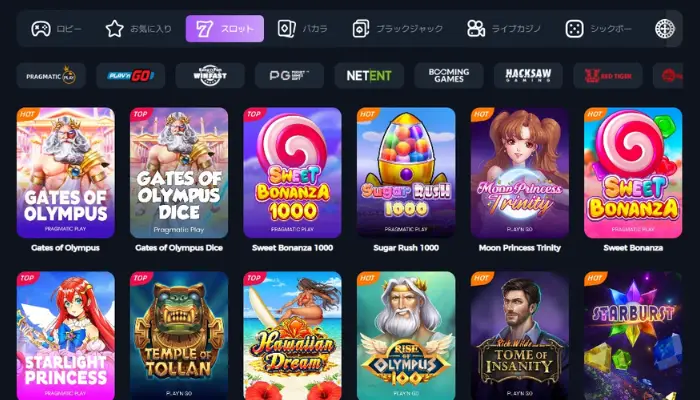Filter by Play'n GO provider
The image size is (700, 400).
pyautogui.click(x=131, y=75)
